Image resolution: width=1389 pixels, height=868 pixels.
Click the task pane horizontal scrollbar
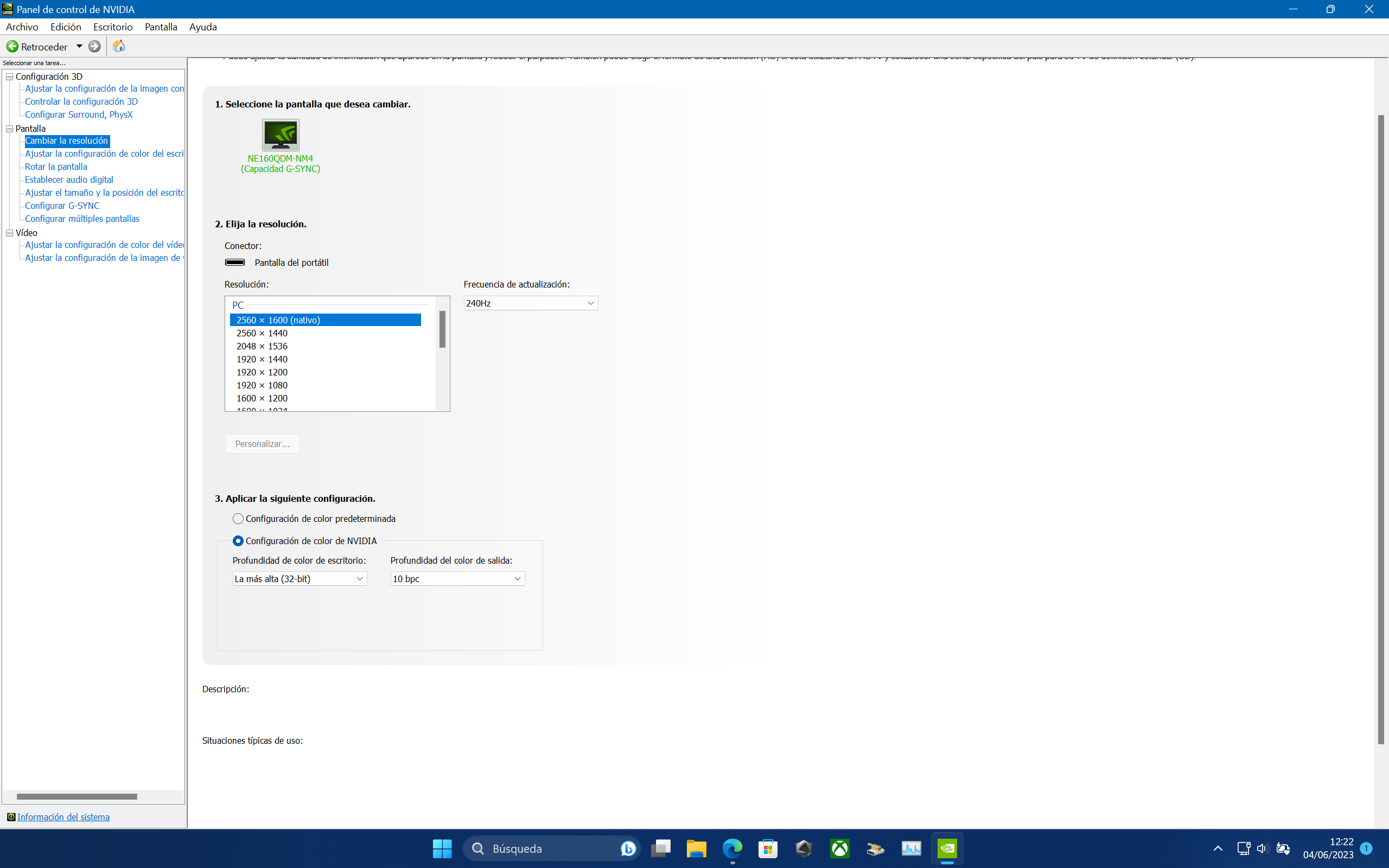[x=77, y=797]
